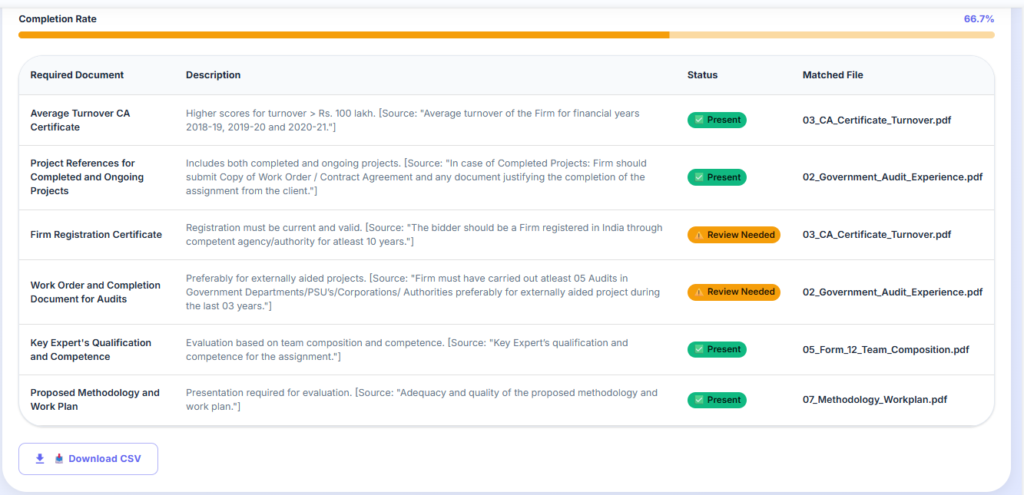Click the checkmark icon in the Project References row's Present badge

click(x=700, y=177)
